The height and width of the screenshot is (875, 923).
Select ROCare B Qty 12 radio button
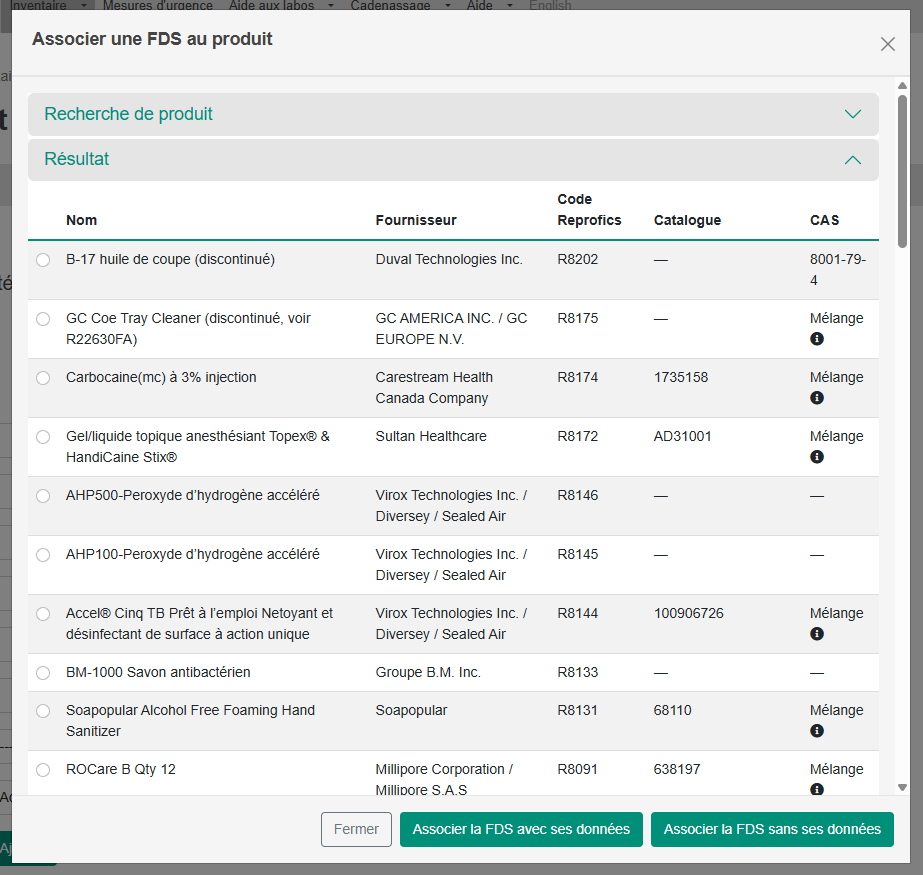(x=43, y=770)
